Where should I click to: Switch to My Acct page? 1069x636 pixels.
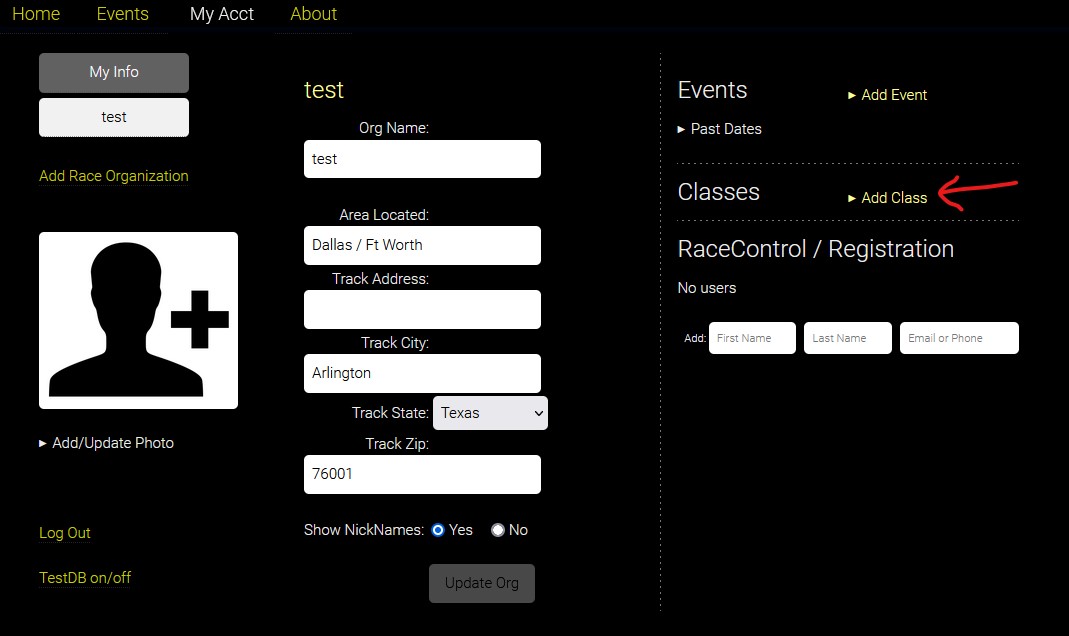coord(222,14)
